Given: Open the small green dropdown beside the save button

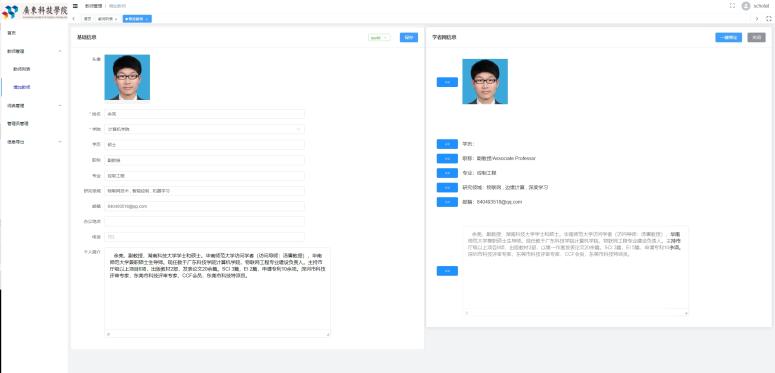Looking at the screenshot, I should coord(379,38).
